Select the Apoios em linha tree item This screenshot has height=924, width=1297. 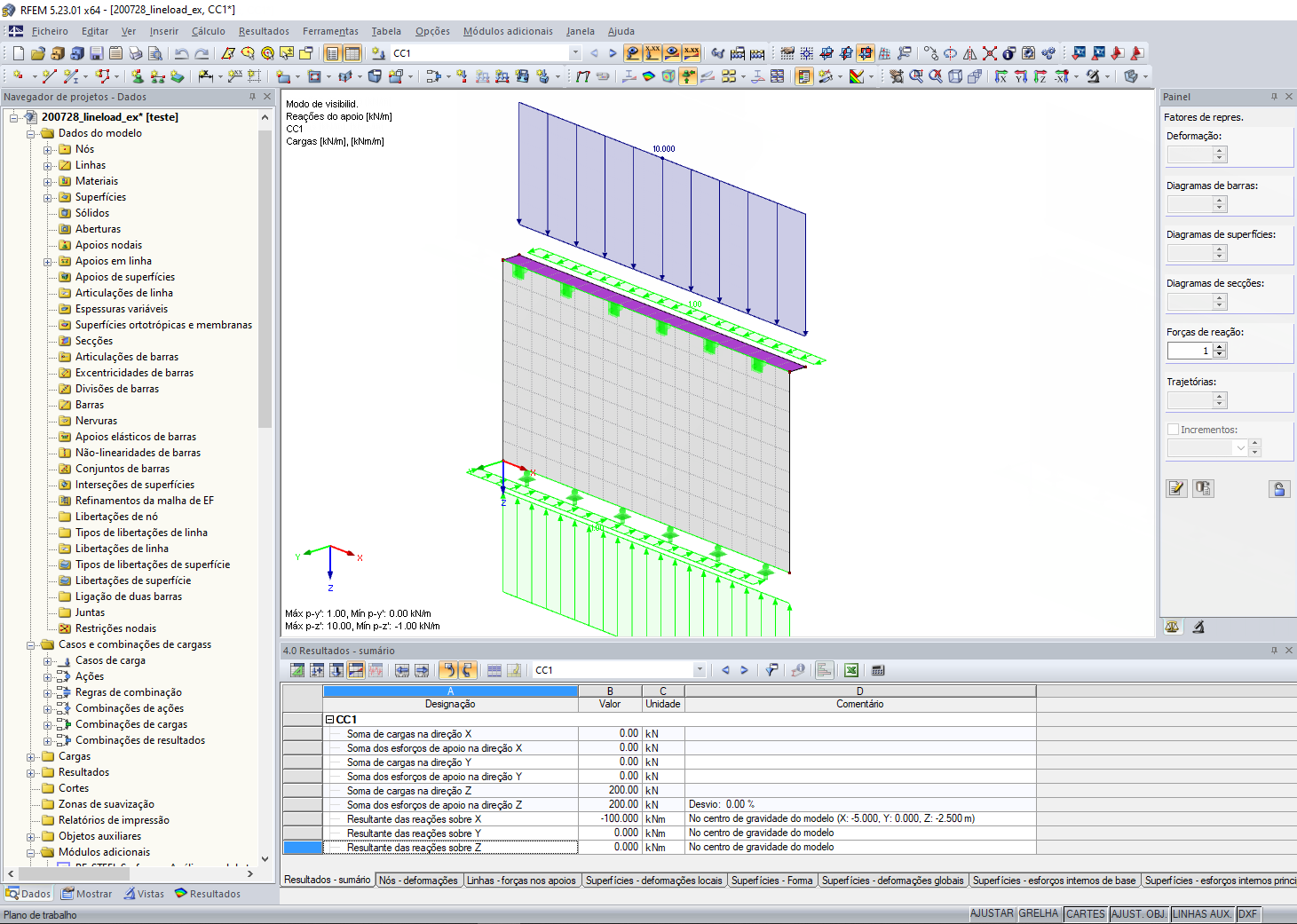[x=114, y=261]
